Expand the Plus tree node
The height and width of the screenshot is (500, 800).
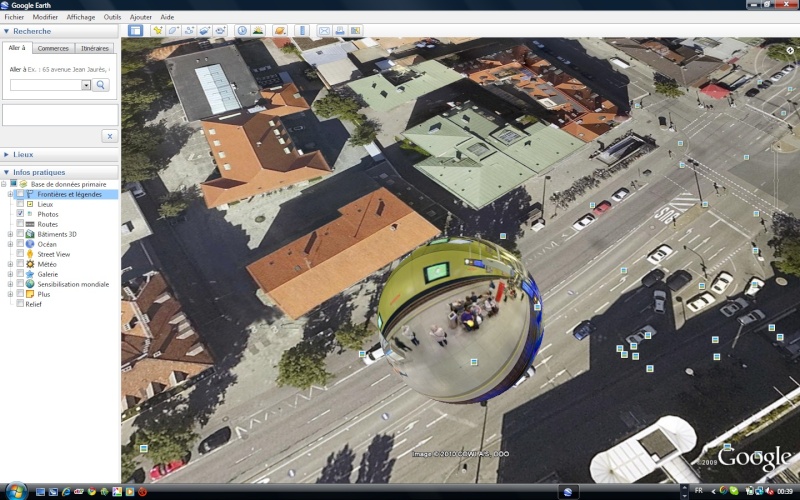point(10,294)
